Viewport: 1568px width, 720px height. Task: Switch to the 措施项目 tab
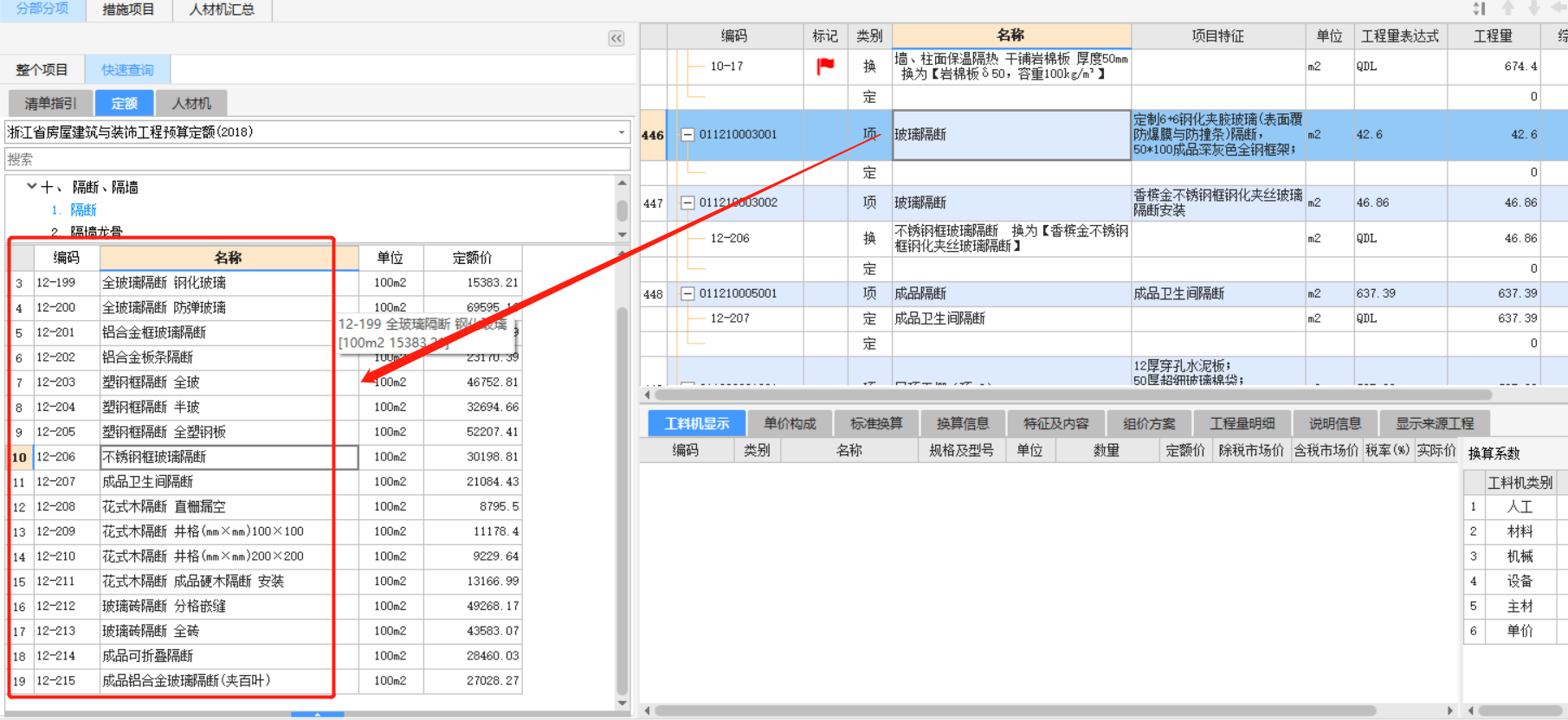pos(128,10)
